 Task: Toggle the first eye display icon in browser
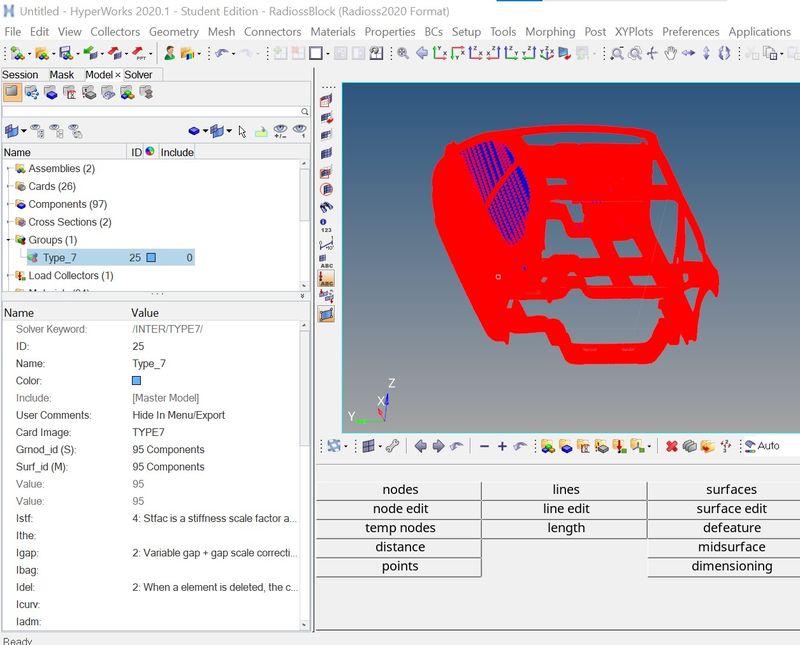(37, 131)
